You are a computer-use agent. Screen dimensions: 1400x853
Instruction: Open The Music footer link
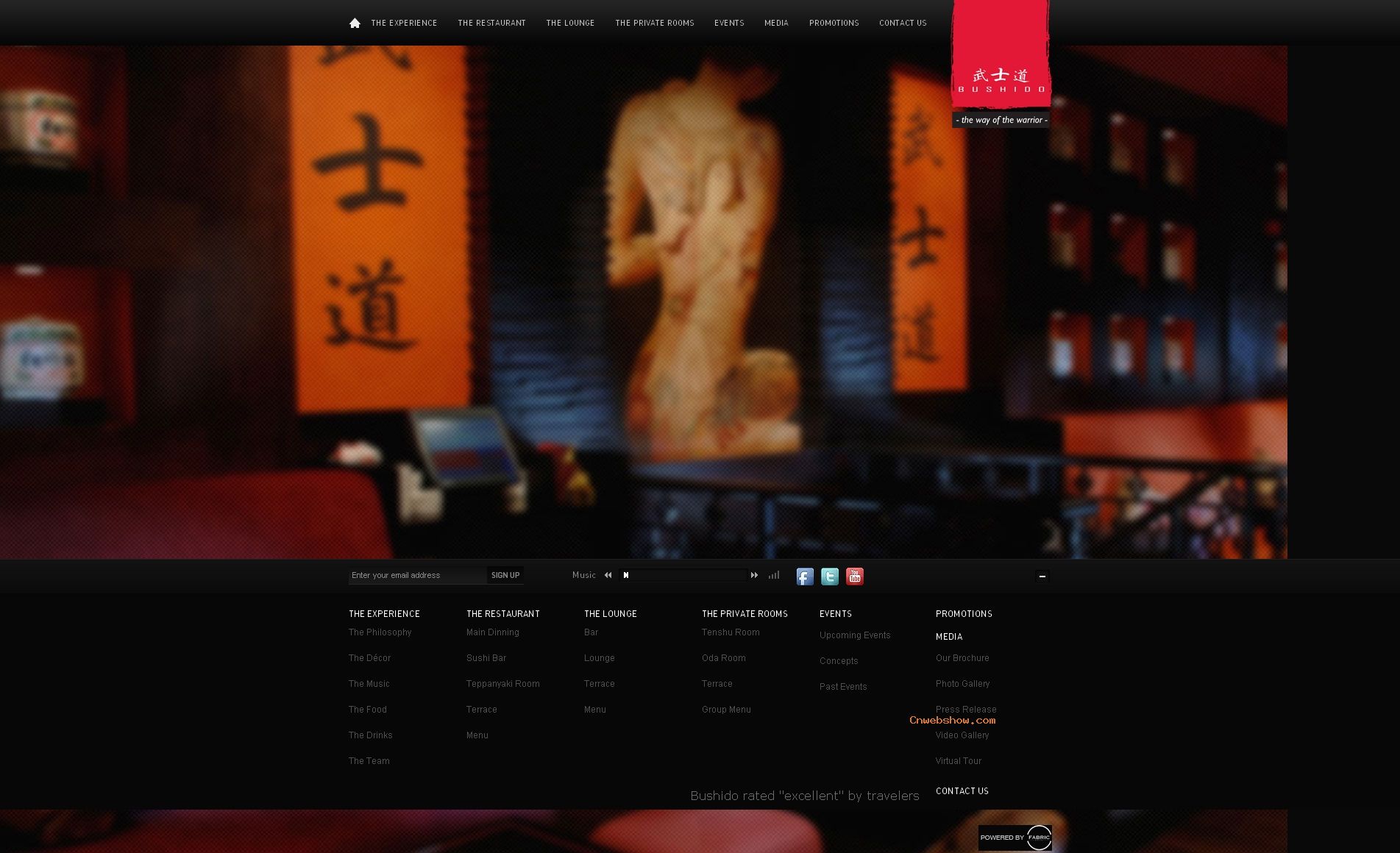pos(369,684)
